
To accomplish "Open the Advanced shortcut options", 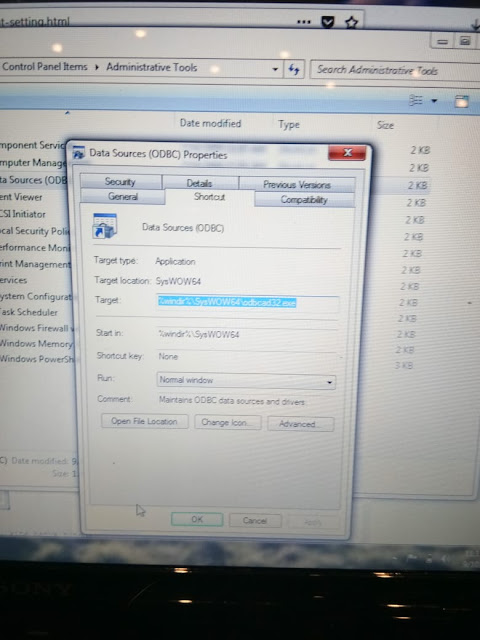I will point(300,424).
